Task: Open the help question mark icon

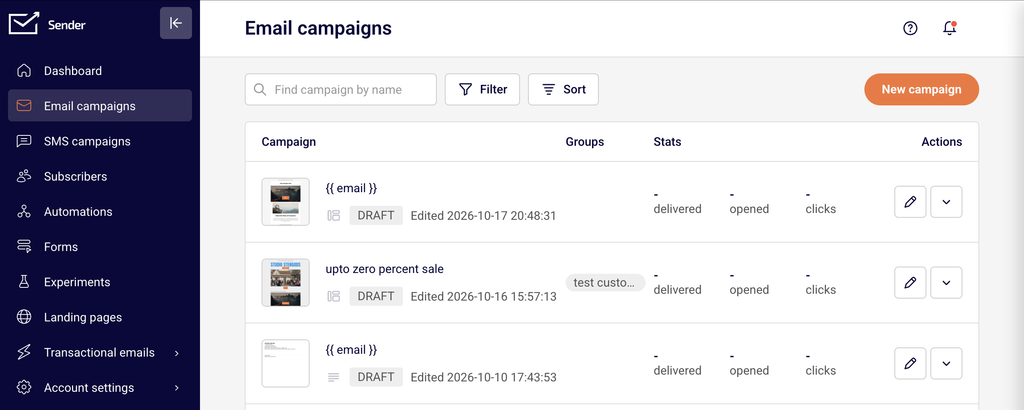Action: click(910, 29)
